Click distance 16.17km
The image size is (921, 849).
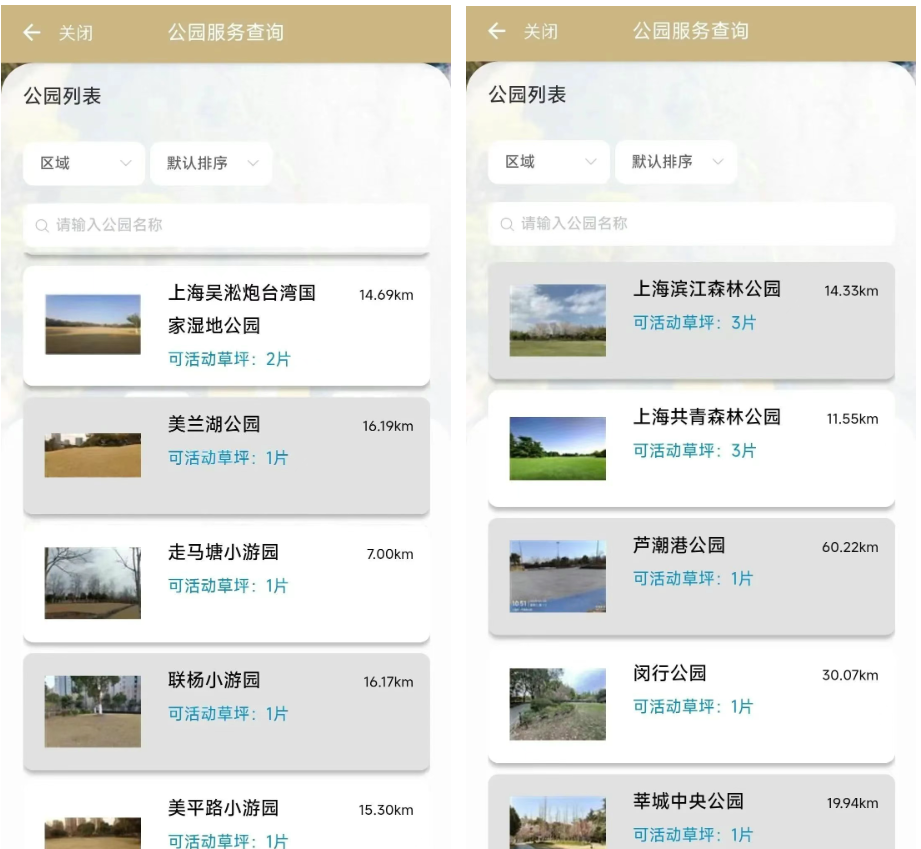coord(388,682)
